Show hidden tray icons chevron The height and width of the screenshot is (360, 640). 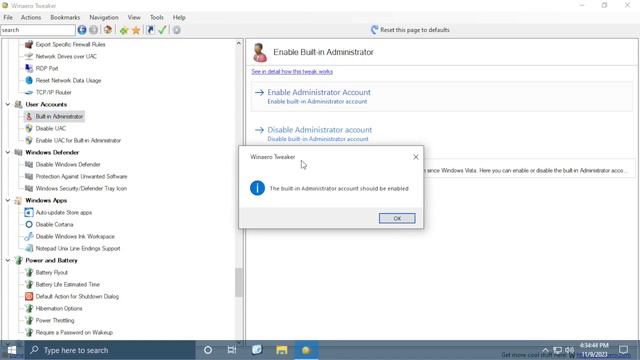[545, 350]
